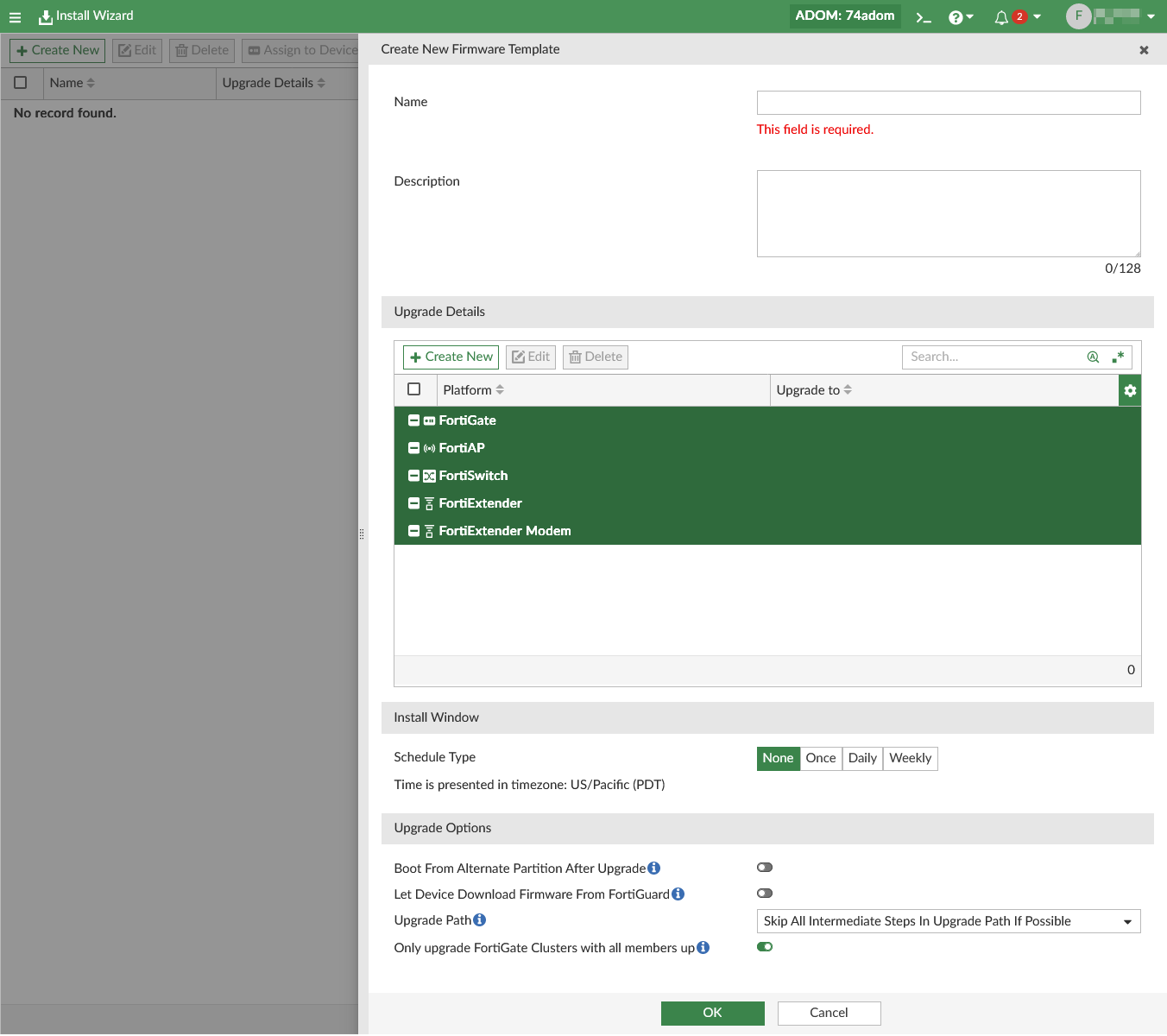Collapse the FortiSwitch platform group

click(414, 476)
